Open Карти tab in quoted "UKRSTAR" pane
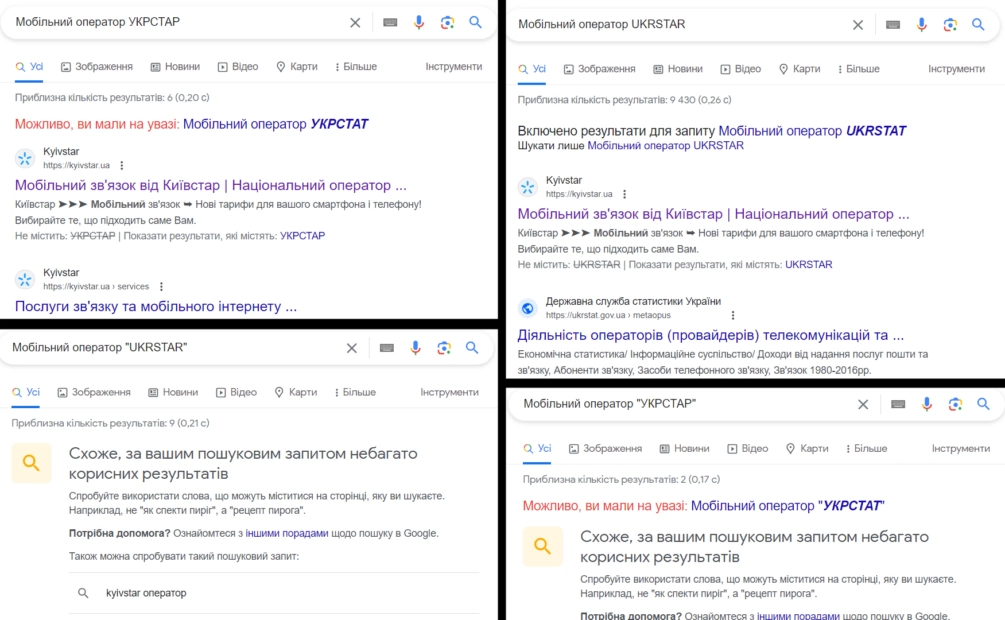 pos(295,392)
